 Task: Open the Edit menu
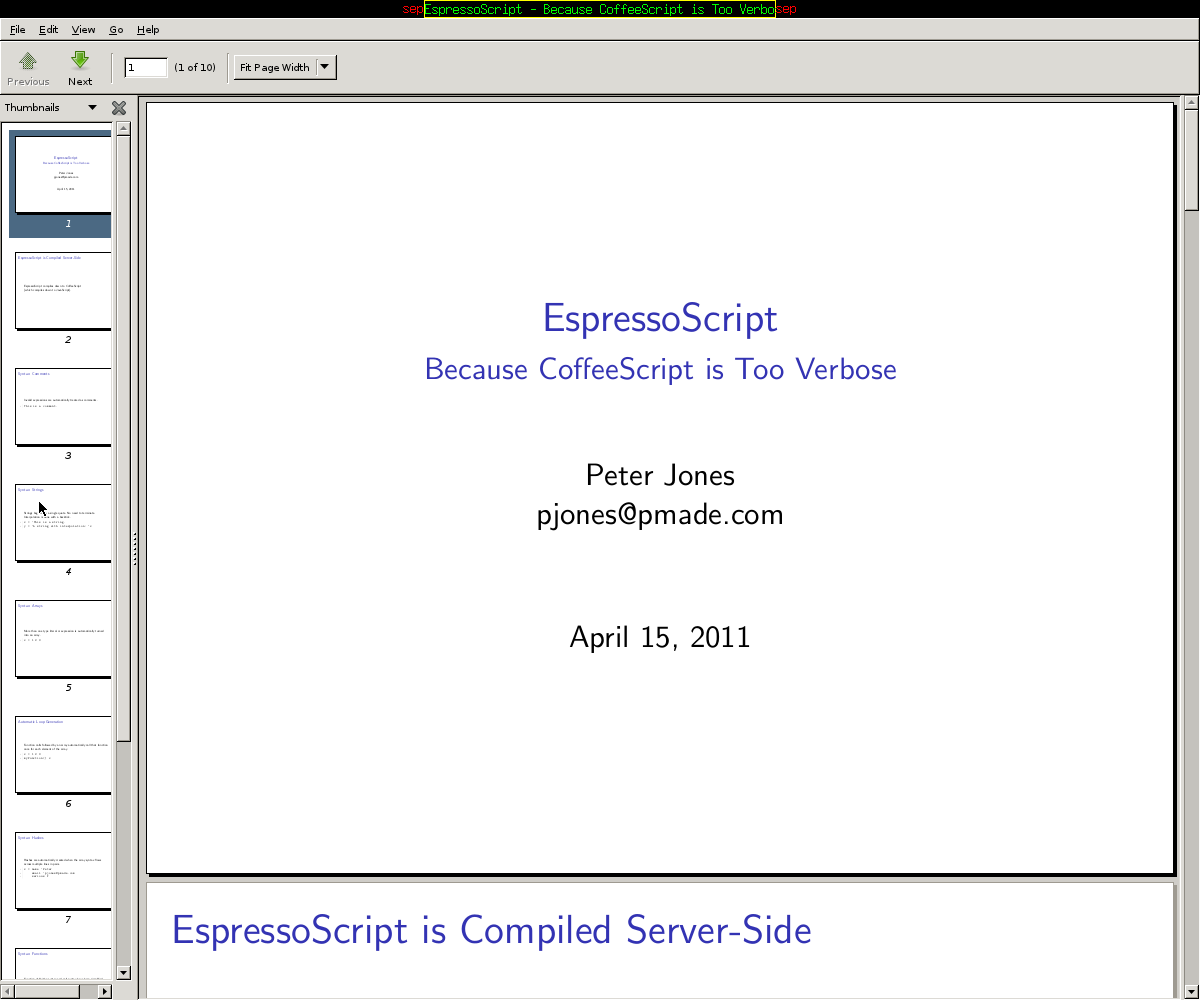click(49, 30)
